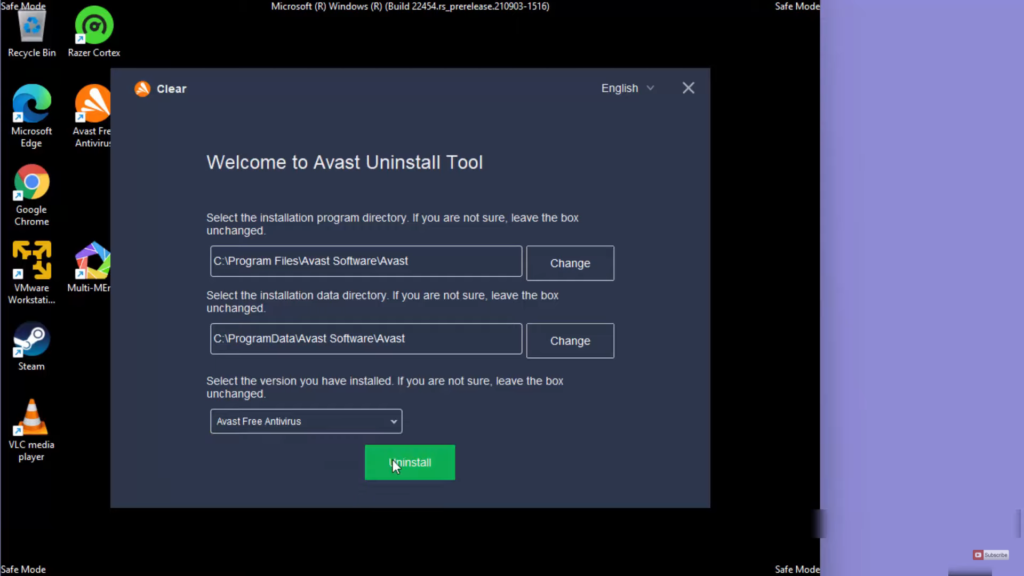Click Change next to the Program Files directory

point(570,263)
